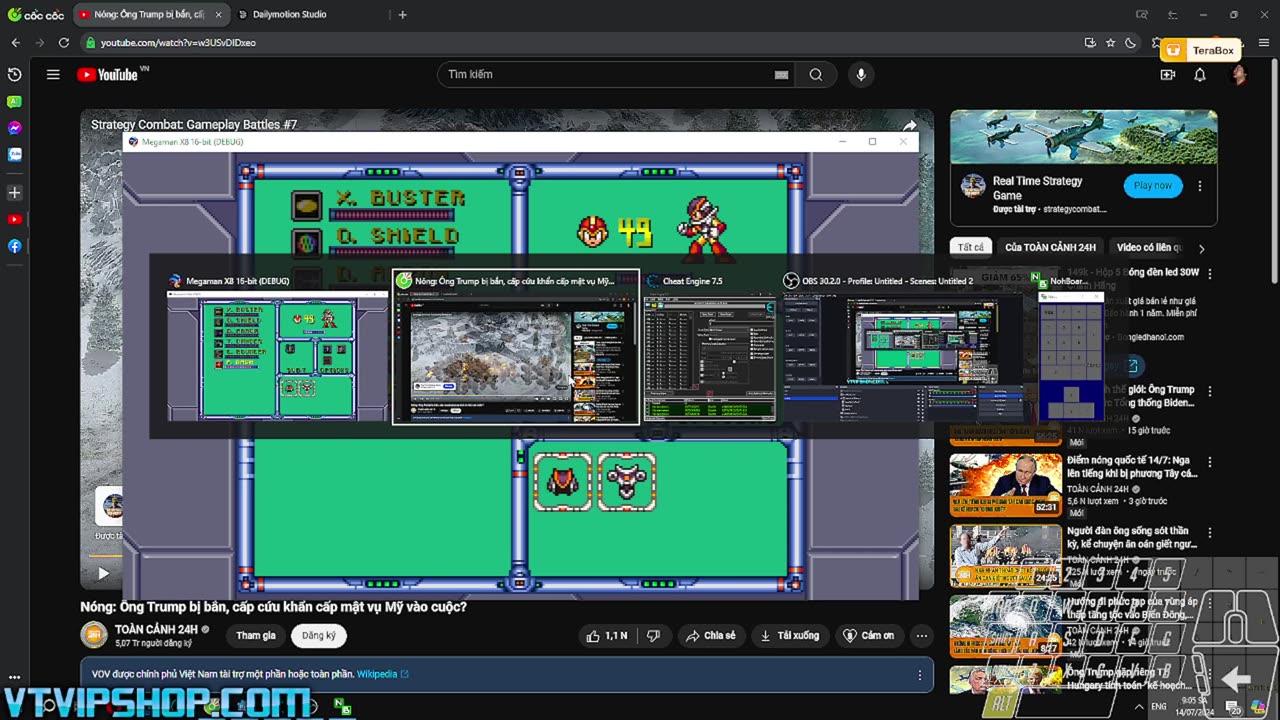This screenshot has width=1280, height=720.
Task: Click the Tải xuống download button
Action: (789, 635)
